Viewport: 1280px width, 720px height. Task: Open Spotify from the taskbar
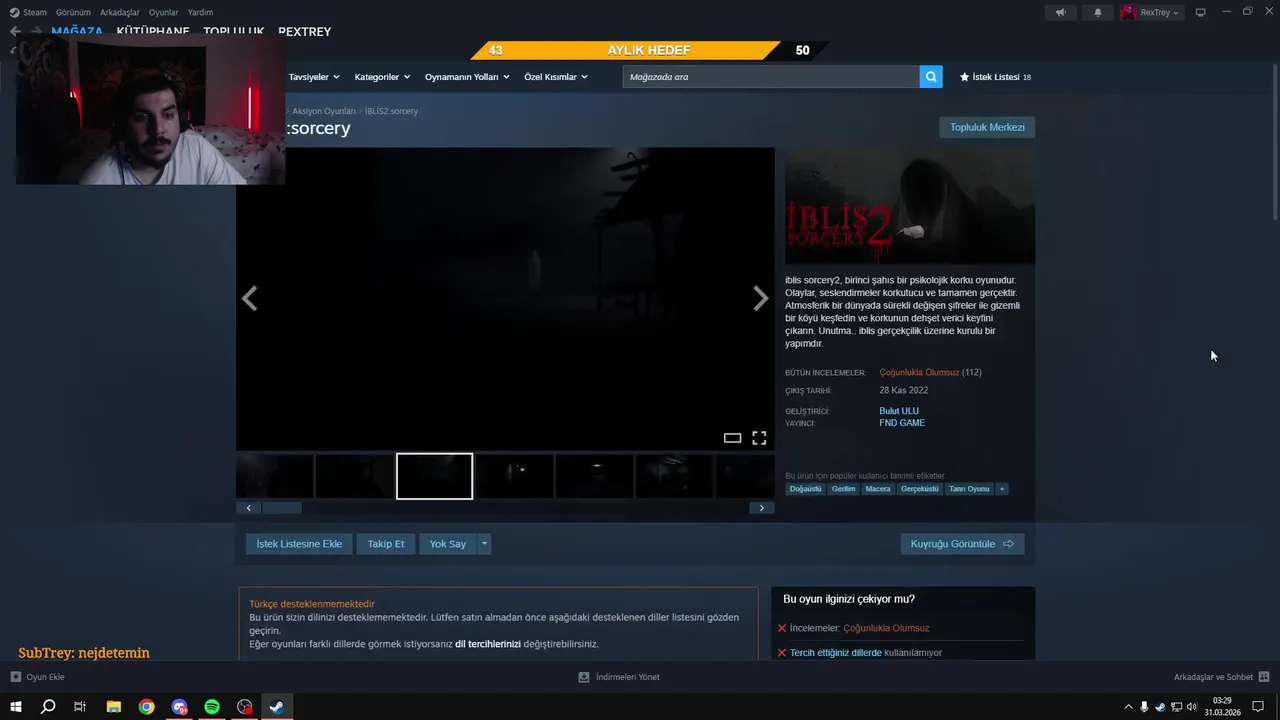212,707
